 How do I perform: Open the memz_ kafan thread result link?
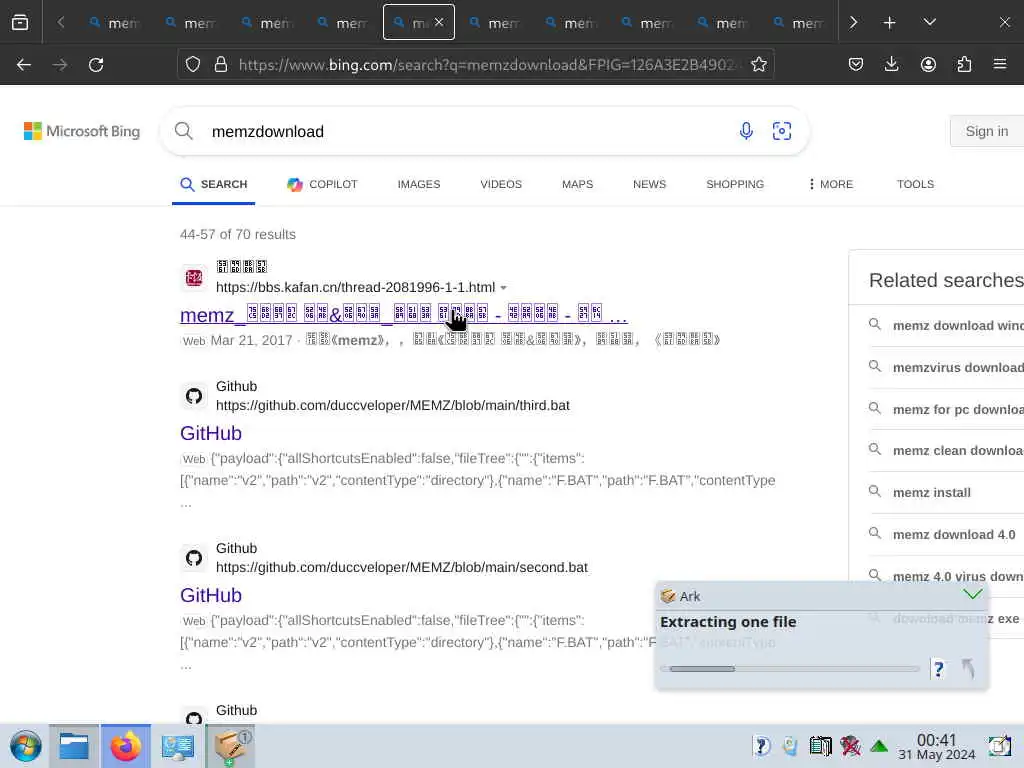tap(403, 315)
